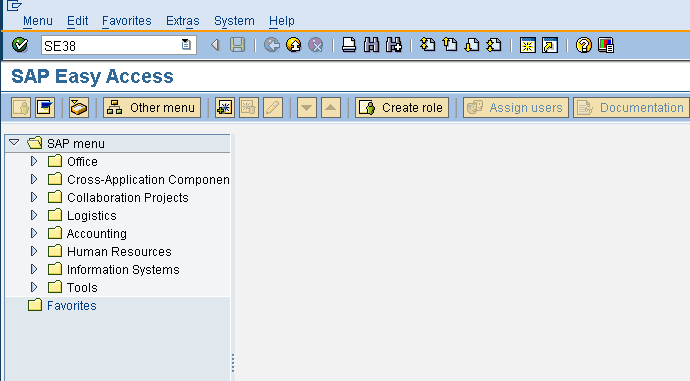Click the yellow Help question mark icon
This screenshot has height=381, width=690.
(x=584, y=45)
